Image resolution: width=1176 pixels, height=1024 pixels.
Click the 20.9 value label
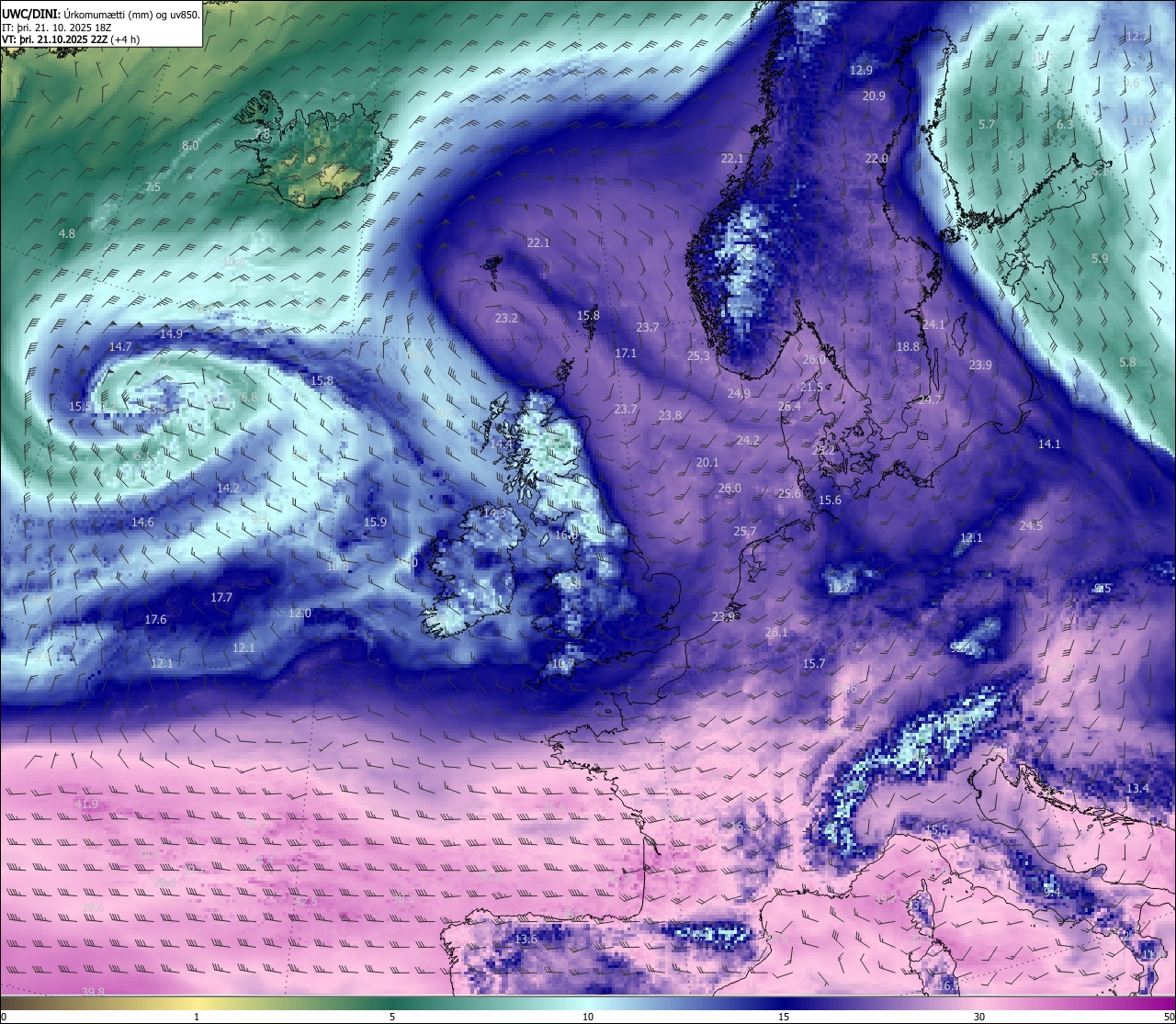874,96
